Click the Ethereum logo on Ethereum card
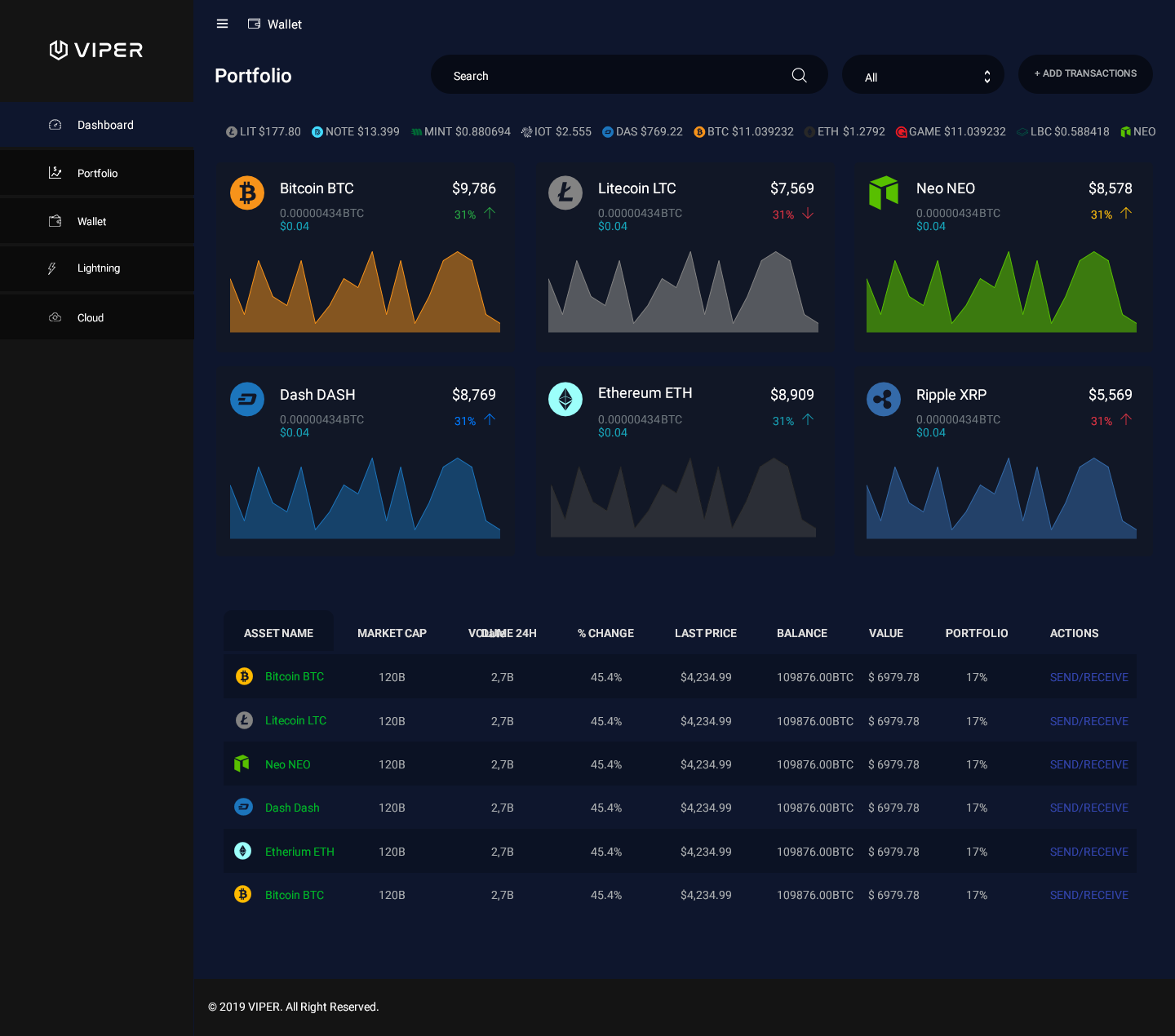This screenshot has height=1036, width=1175. (x=565, y=399)
